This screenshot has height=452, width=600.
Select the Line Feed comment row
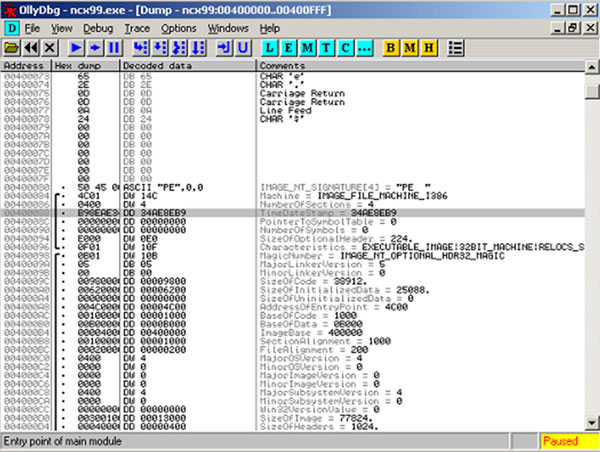click(x=293, y=110)
